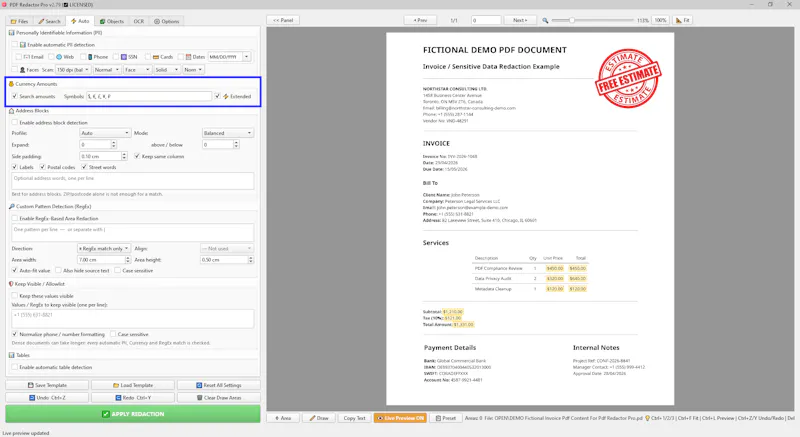Click the blue icon on Undo Ctrl+Z
This screenshot has width=800, height=437.
32,397
